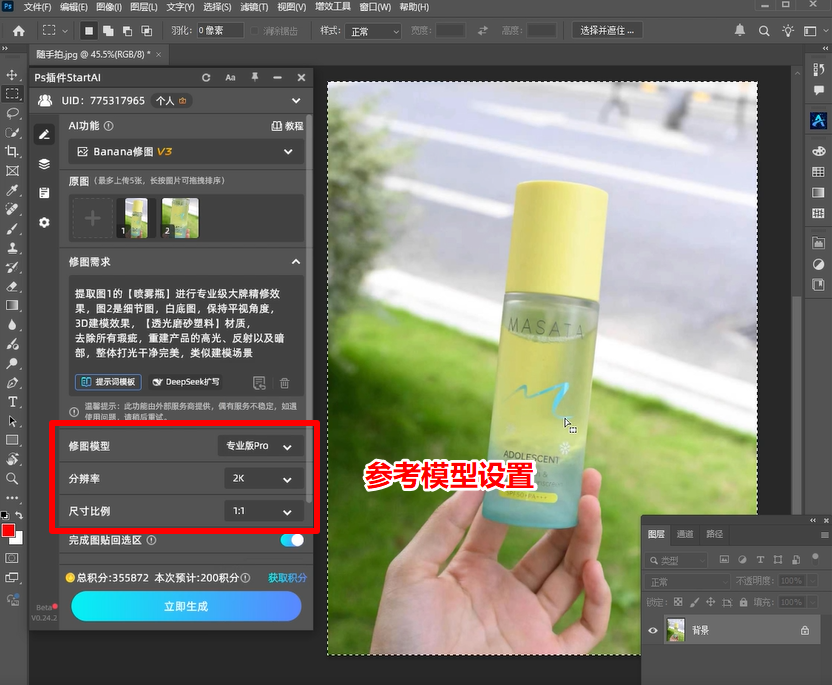Toggle Quick Mask mode
Viewport: 832px width, 685px height.
click(x=12, y=558)
